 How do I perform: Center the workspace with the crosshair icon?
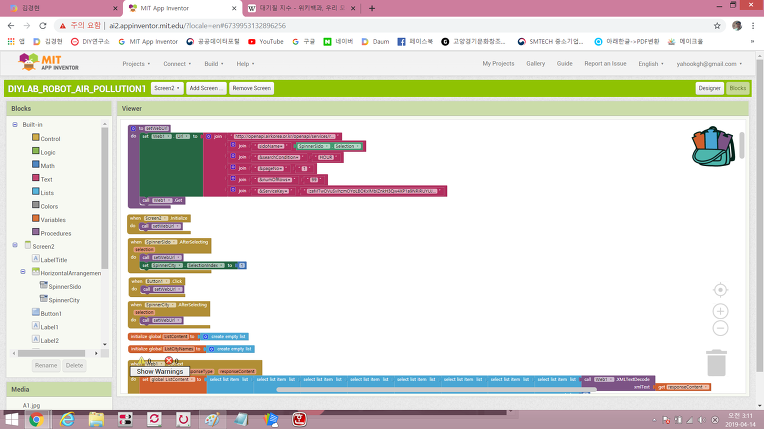[x=720, y=290]
